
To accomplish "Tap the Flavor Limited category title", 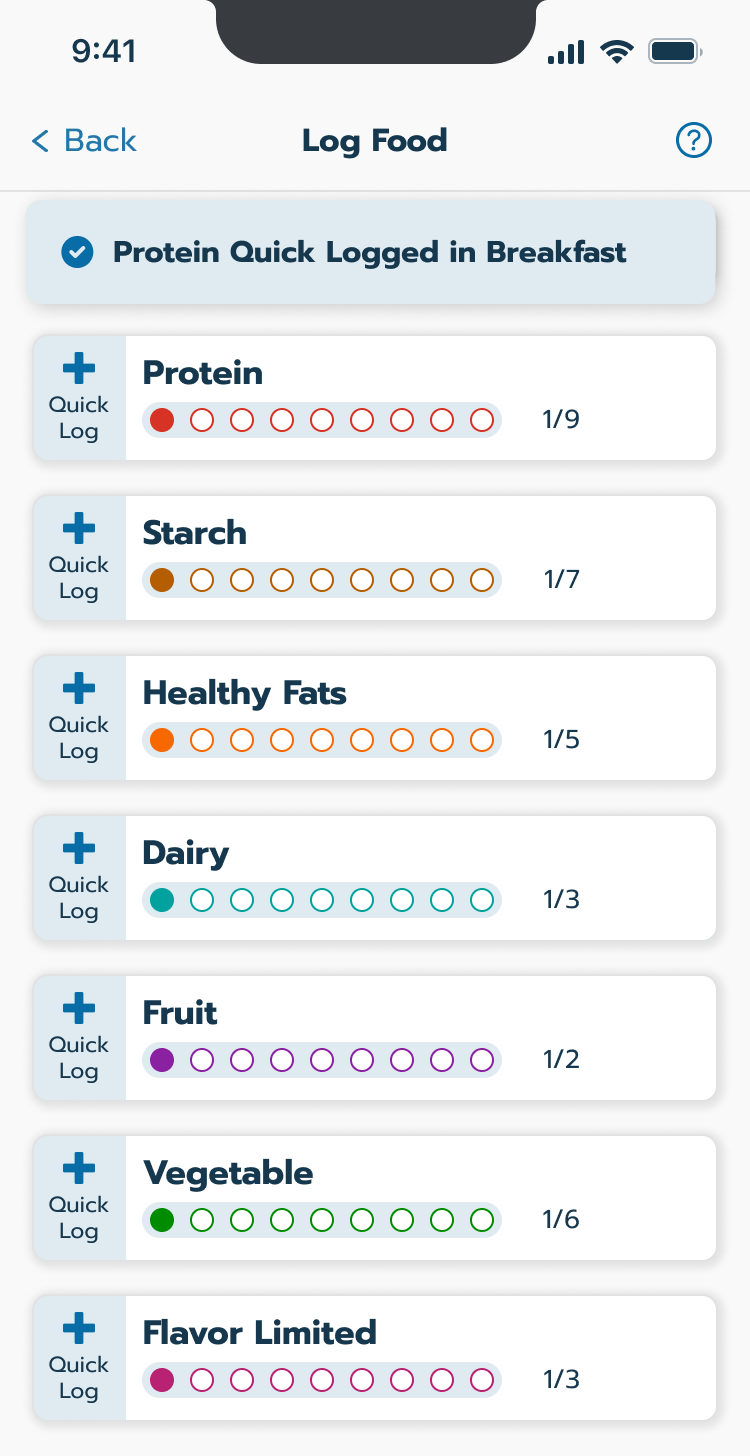I will click(x=260, y=1333).
